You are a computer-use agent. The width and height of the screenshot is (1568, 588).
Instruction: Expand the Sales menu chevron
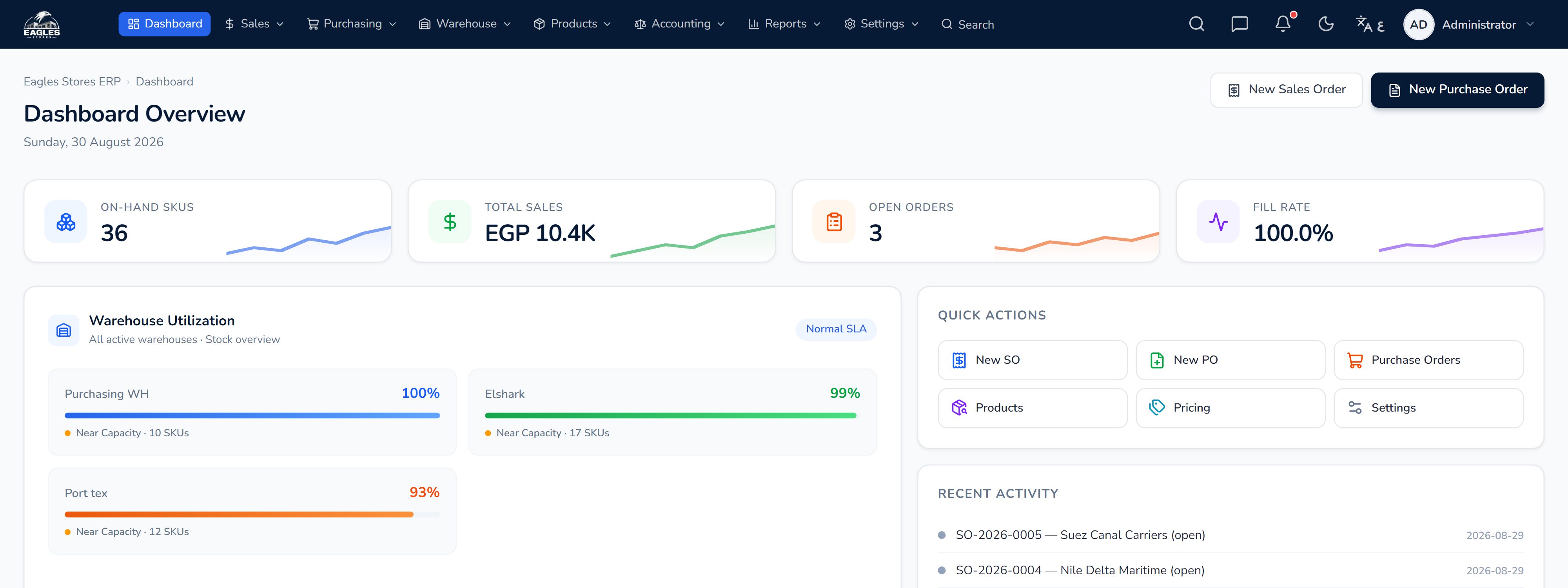(280, 24)
